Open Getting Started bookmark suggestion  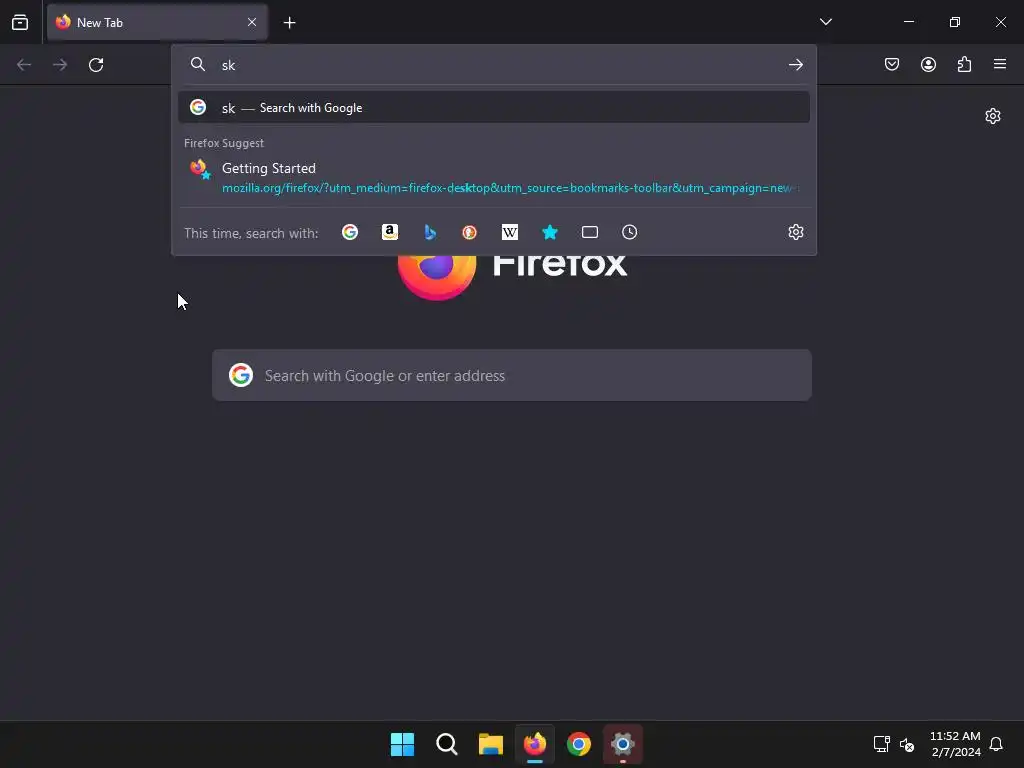tap(494, 177)
